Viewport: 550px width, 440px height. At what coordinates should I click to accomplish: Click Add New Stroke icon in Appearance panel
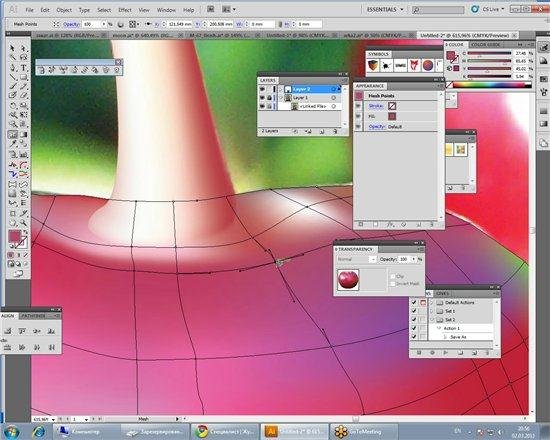361,224
